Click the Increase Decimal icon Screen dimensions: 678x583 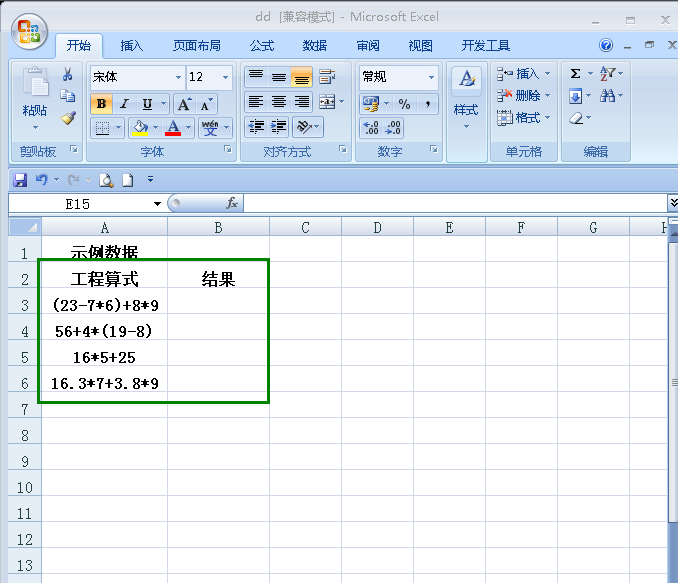[371, 128]
